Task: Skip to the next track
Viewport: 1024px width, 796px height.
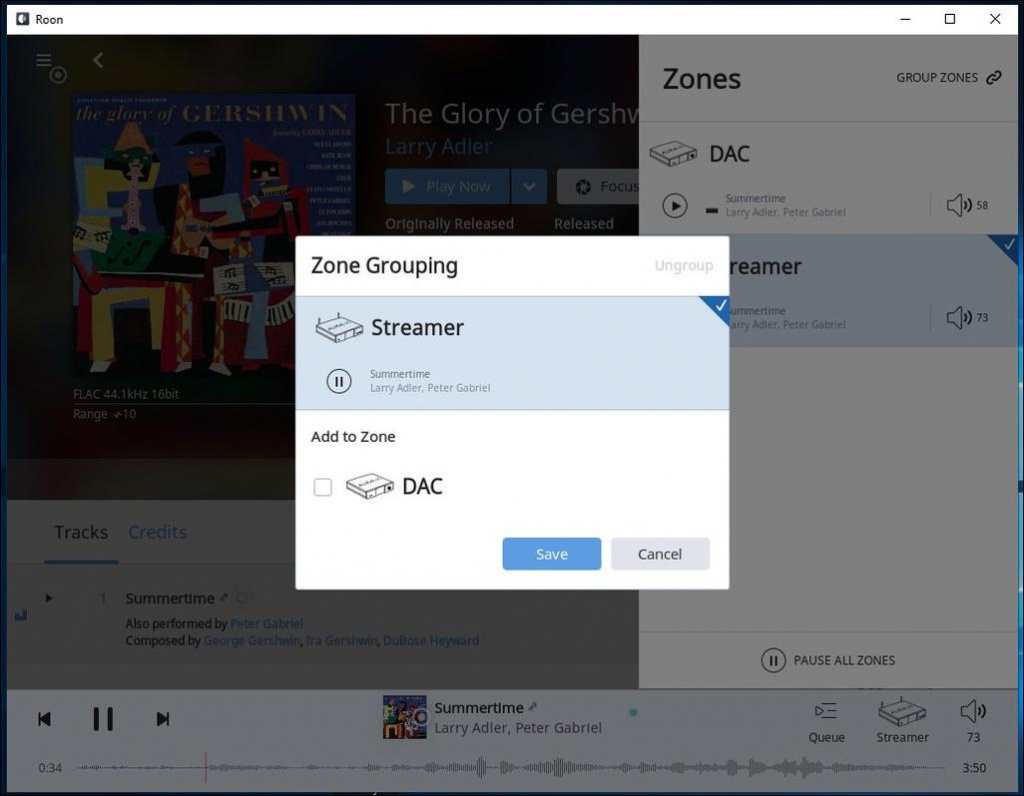Action: [163, 719]
